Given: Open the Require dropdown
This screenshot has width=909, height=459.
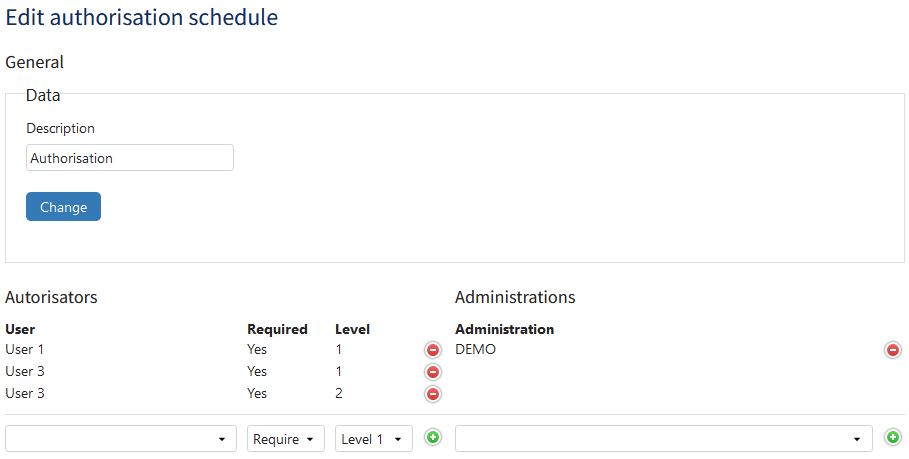Looking at the screenshot, I should tap(286, 439).
